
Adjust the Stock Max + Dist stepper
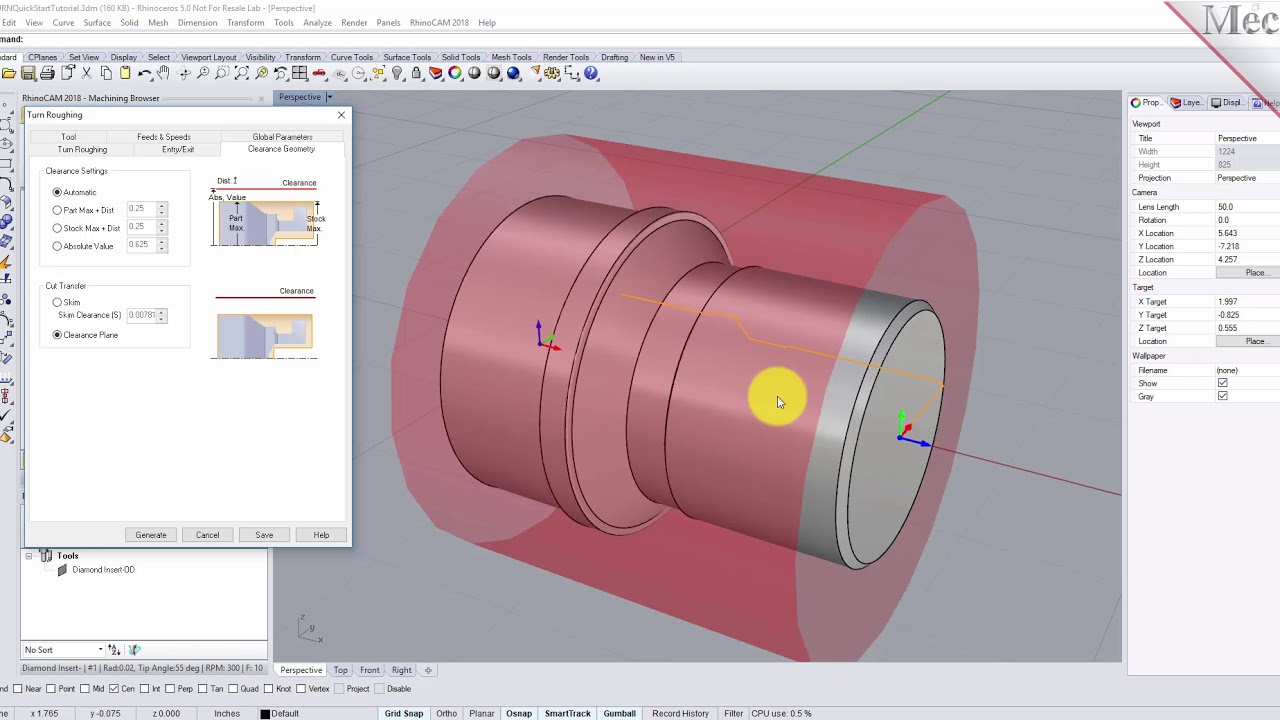(161, 227)
